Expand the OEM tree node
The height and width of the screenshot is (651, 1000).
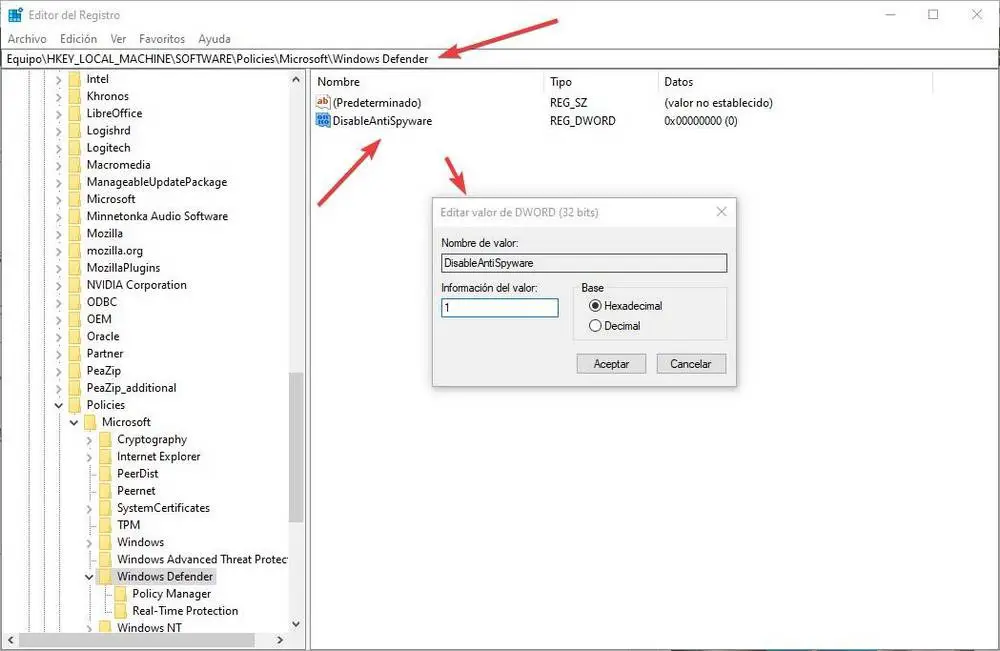pyautogui.click(x=59, y=319)
